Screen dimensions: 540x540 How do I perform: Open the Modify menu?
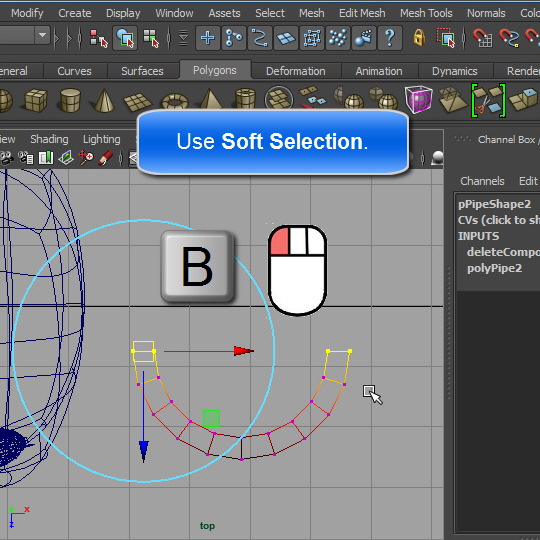pyautogui.click(x=27, y=13)
